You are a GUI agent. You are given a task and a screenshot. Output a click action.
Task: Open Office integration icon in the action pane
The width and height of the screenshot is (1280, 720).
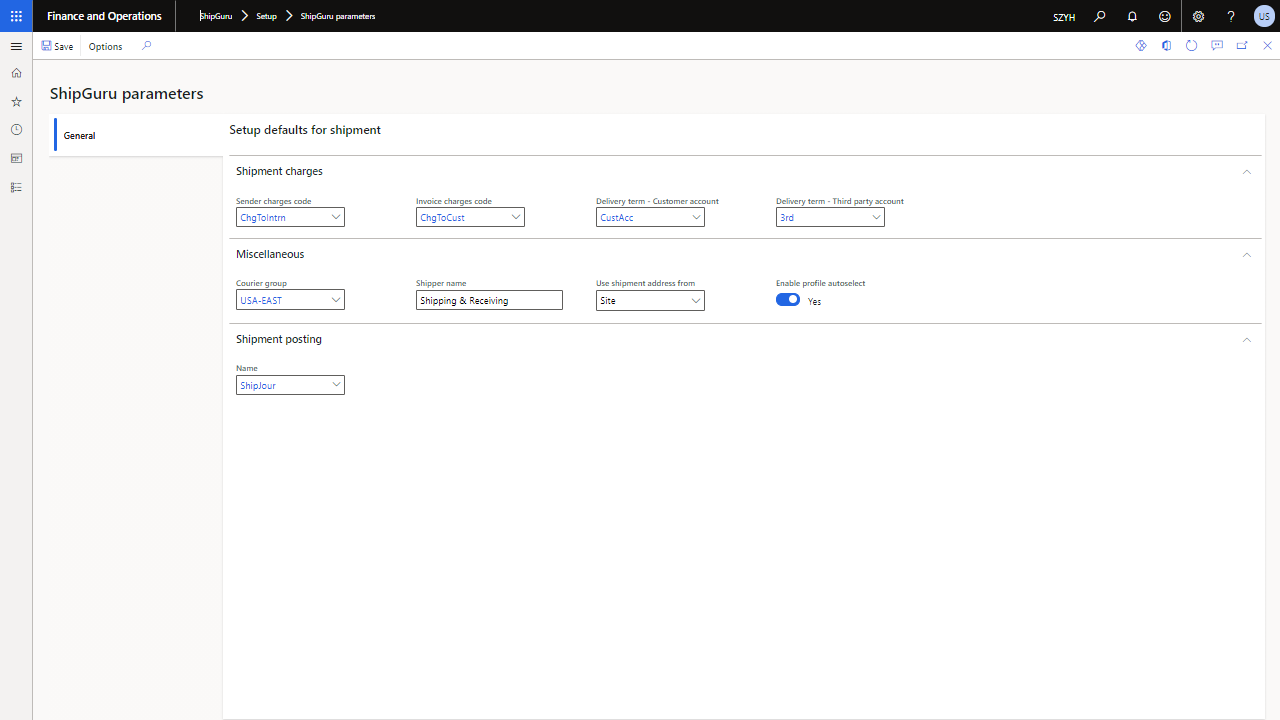[x=1166, y=46]
